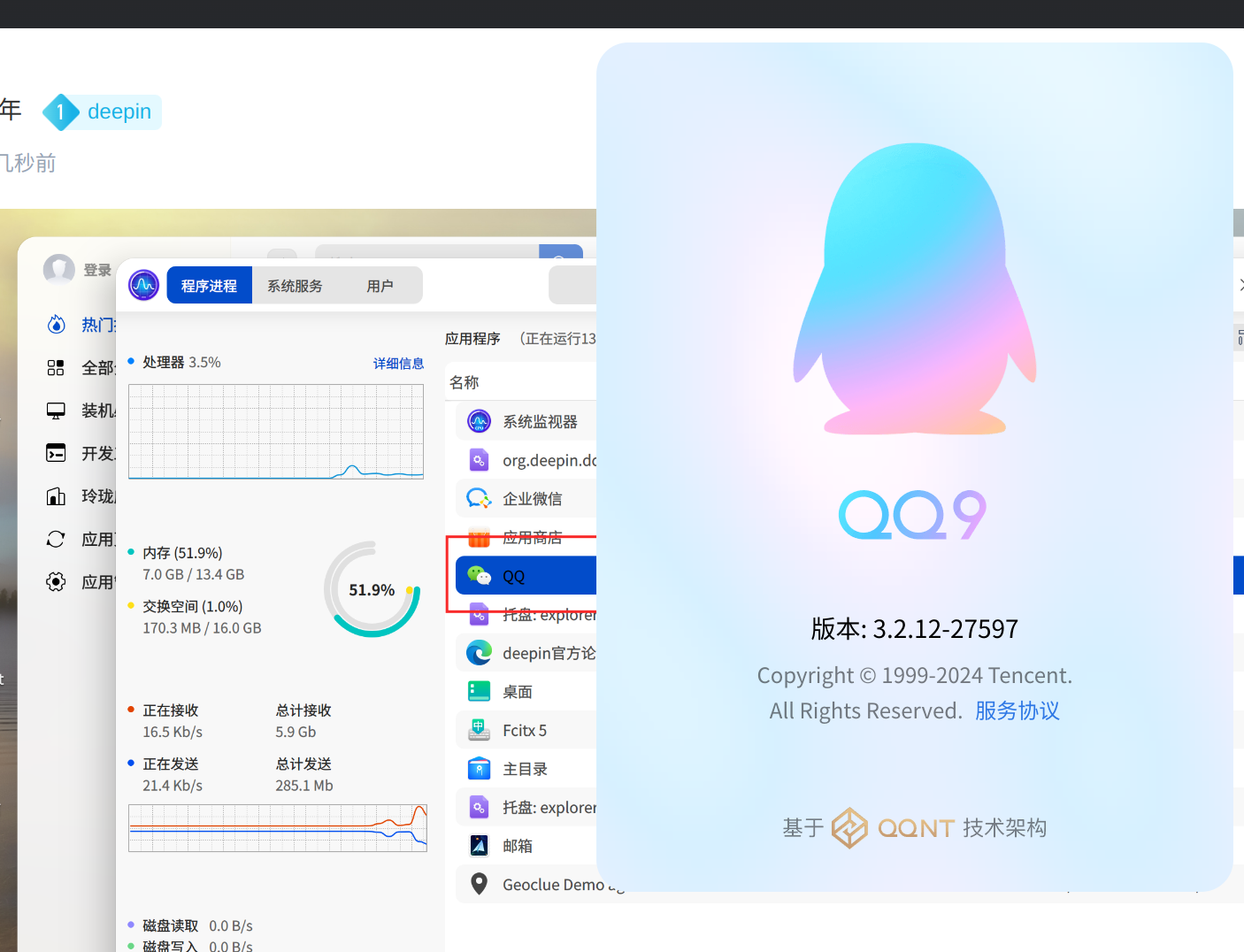Select the 程序进程 tab
1244x952 pixels.
click(x=209, y=286)
